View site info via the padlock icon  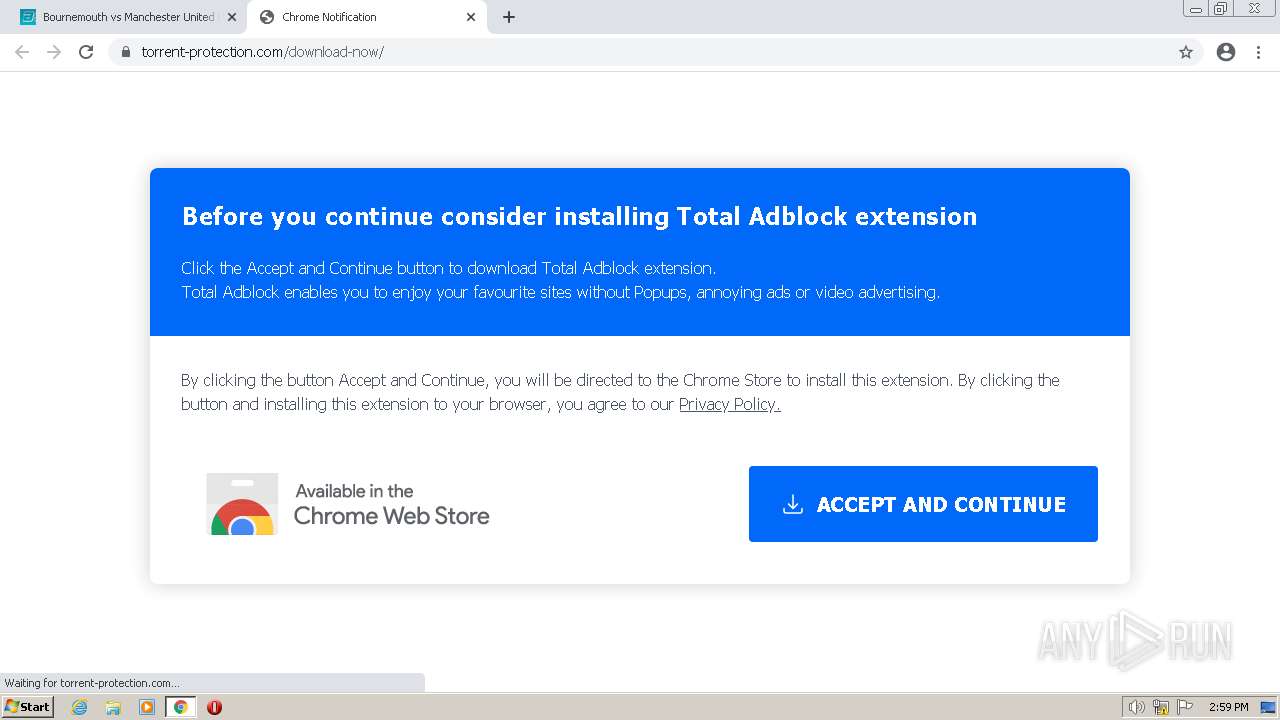tap(126, 52)
